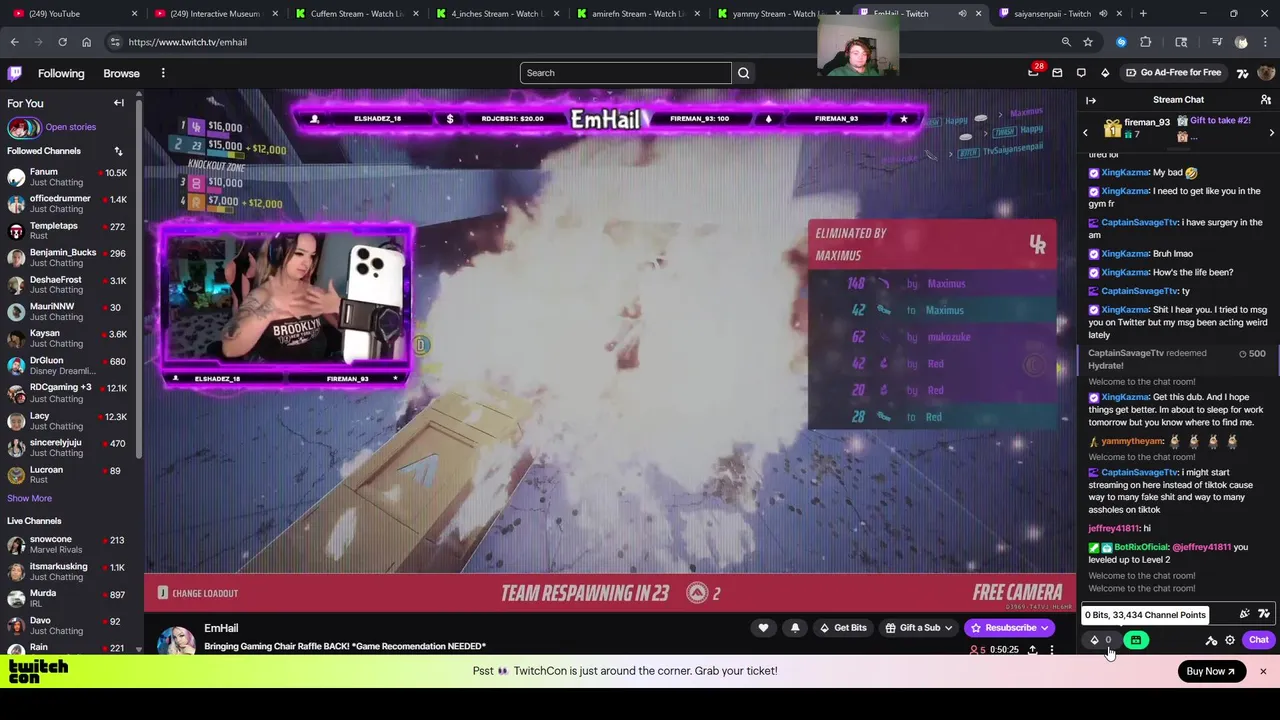Click the Shazam extension icon
The height and width of the screenshot is (720, 1280).
click(1121, 42)
